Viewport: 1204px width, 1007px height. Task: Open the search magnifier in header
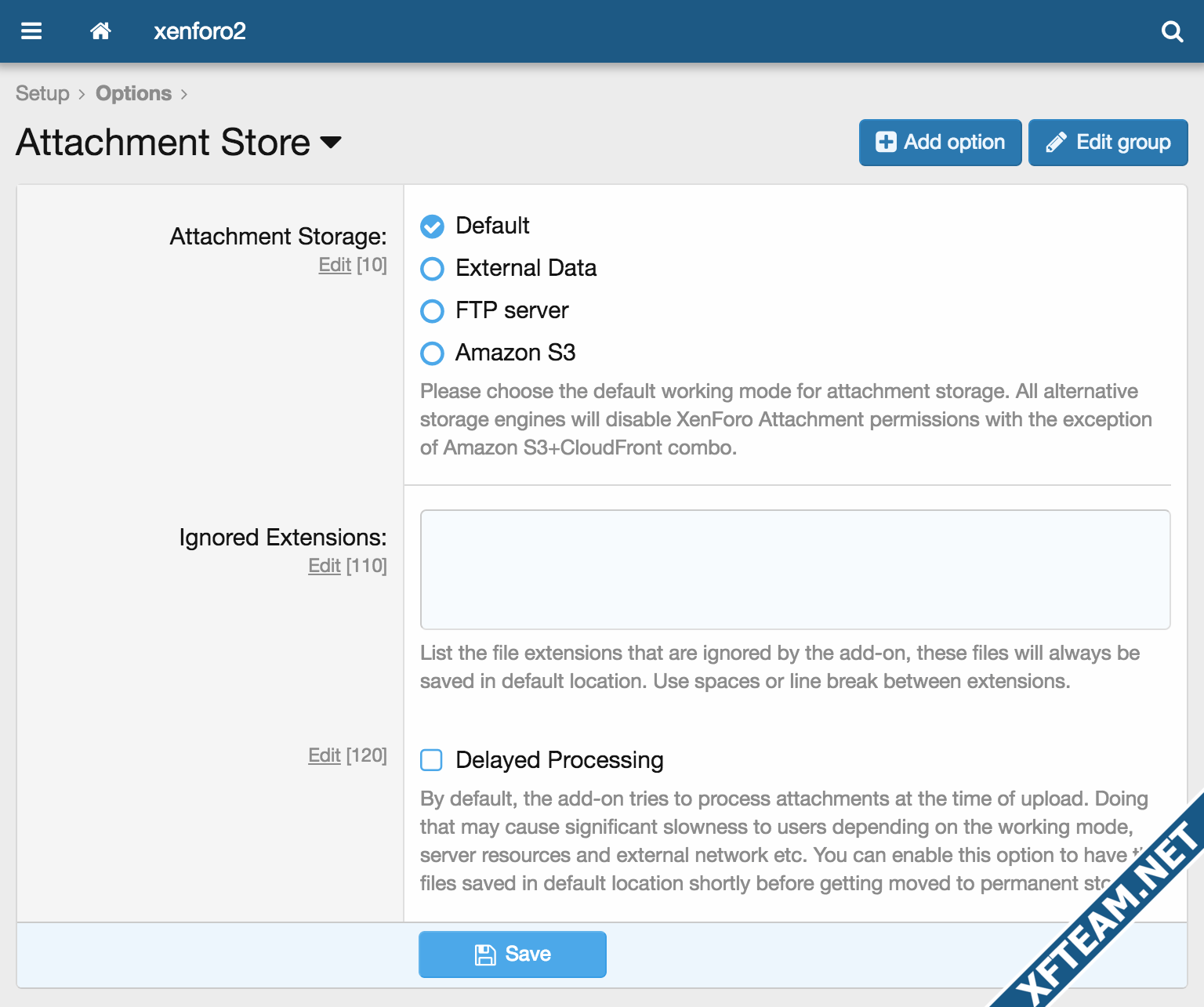point(1172,31)
